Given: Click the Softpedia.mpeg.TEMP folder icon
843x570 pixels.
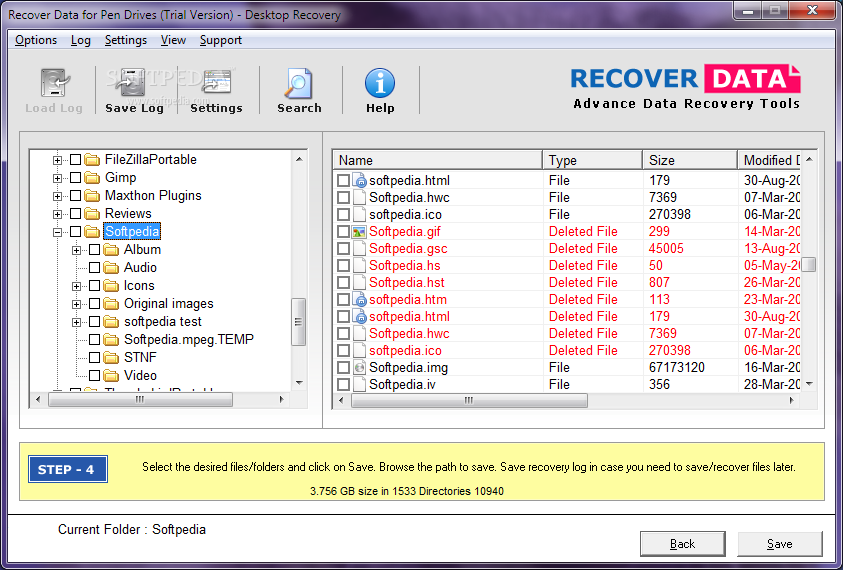Looking at the screenshot, I should (111, 339).
